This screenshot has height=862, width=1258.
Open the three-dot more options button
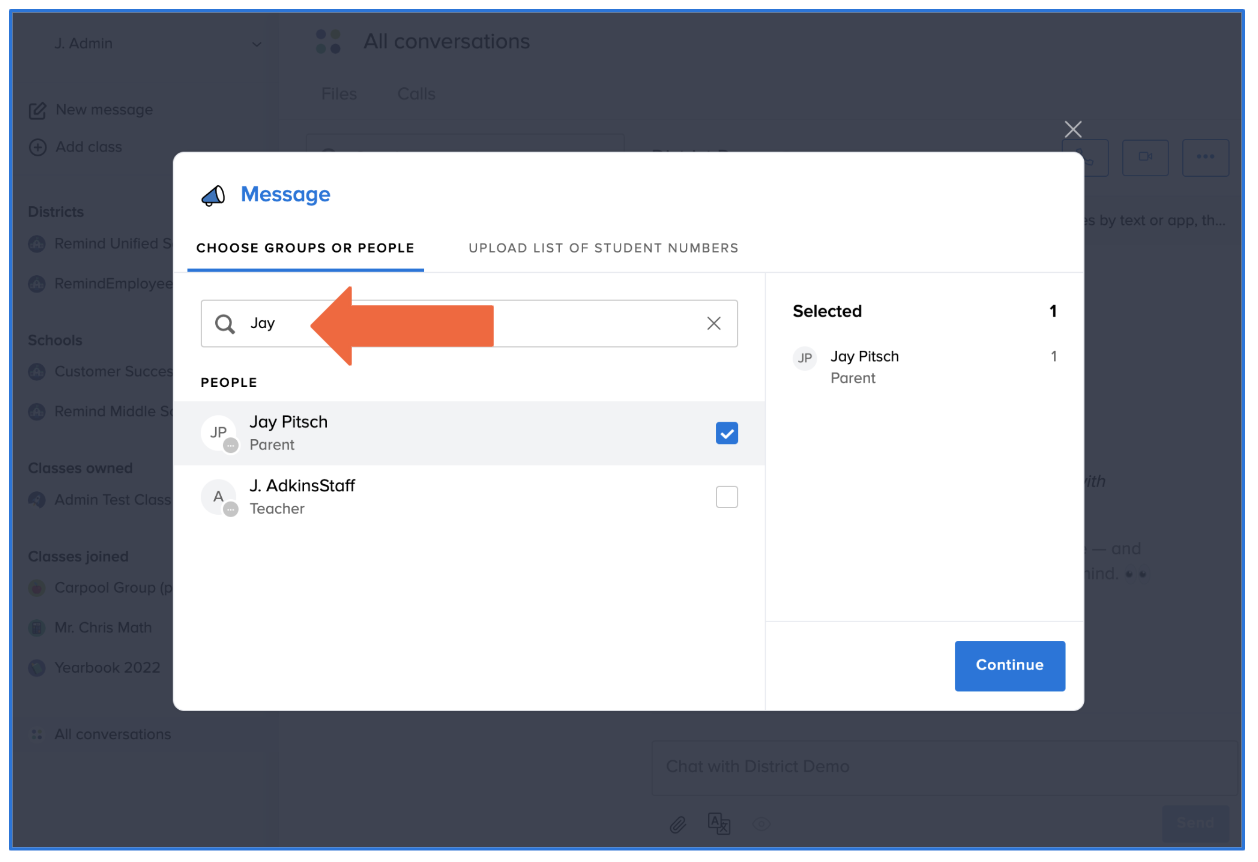[1205, 157]
